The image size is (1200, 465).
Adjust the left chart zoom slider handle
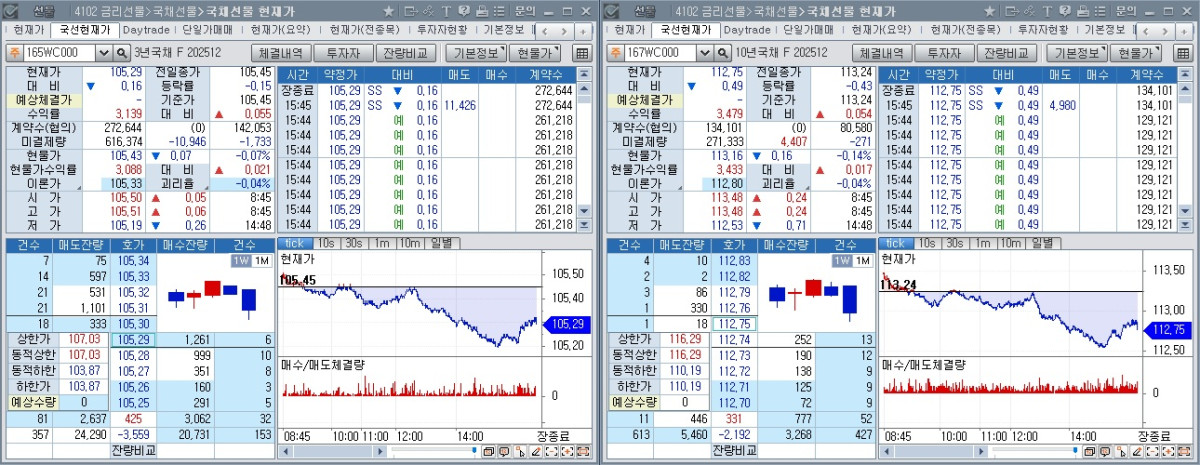click(x=474, y=450)
